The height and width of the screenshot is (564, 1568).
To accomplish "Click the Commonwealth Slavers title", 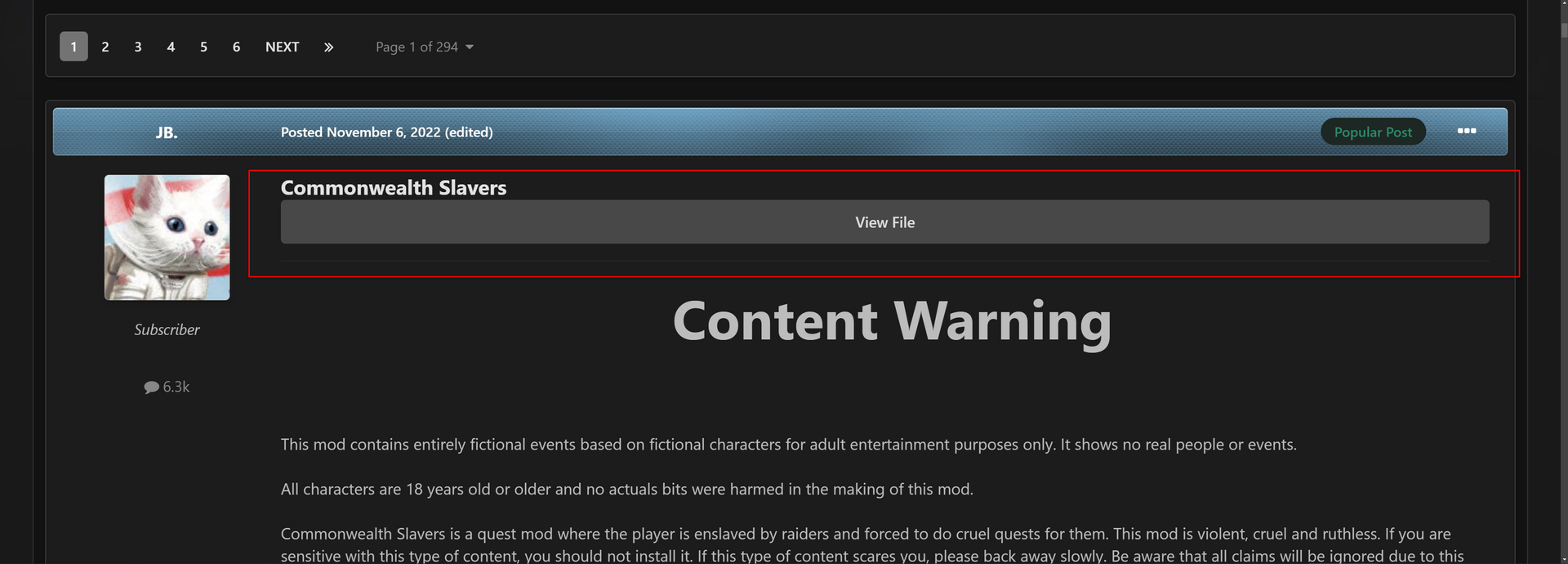I will click(x=394, y=187).
